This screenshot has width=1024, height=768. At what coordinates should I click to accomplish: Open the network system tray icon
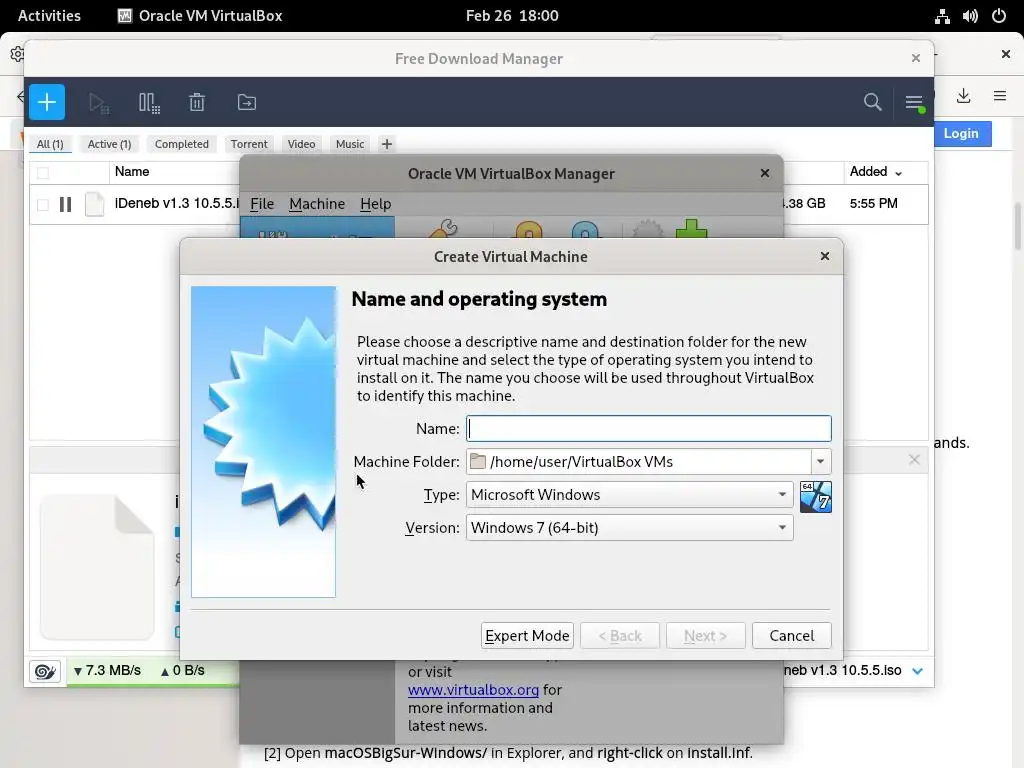(x=942, y=16)
